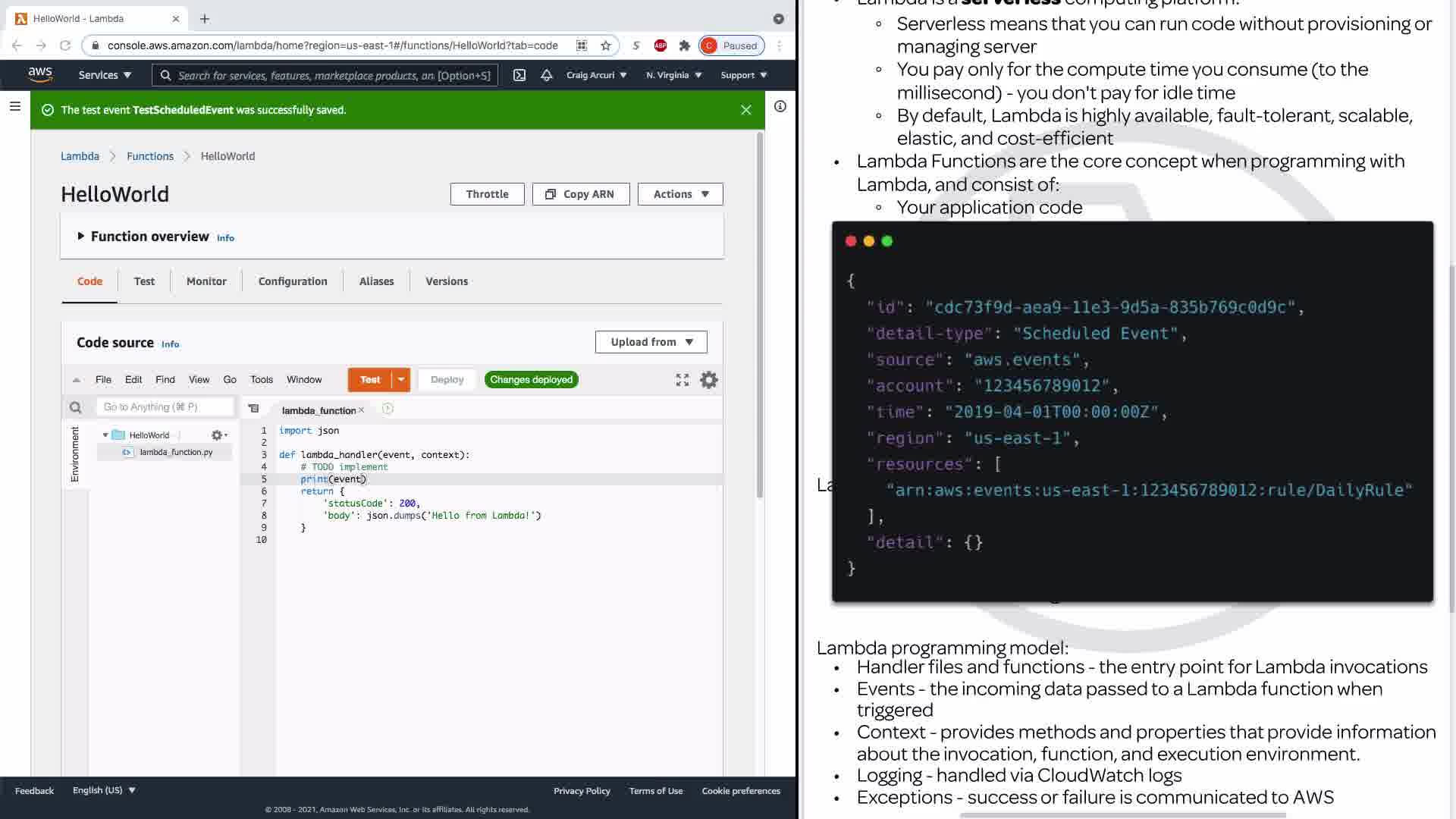Open the side navigation hamburger menu
1456x819 pixels.
point(14,107)
